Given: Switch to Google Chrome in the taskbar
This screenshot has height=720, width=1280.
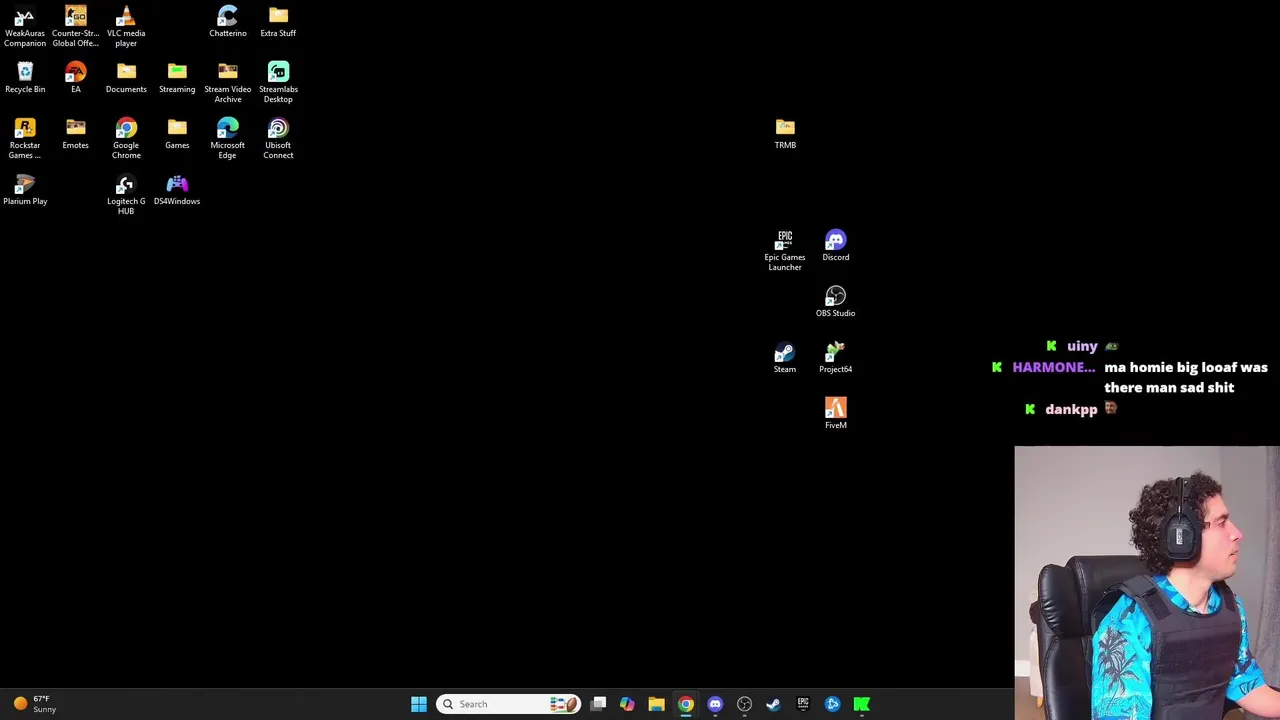Looking at the screenshot, I should point(686,704).
